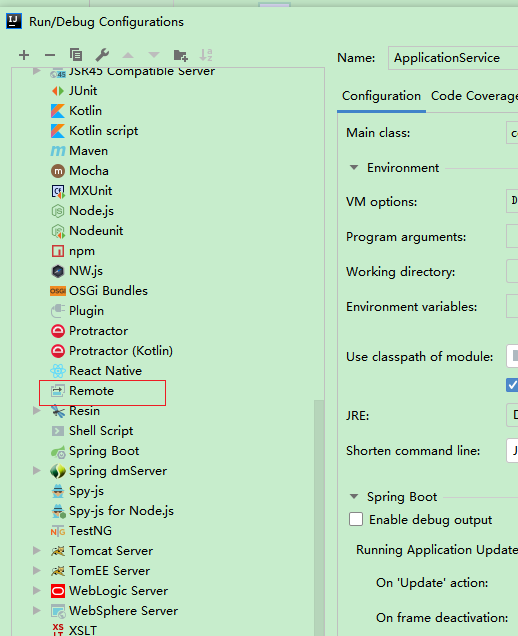Open edit defaults wrench icon
The image size is (518, 636).
tap(102, 55)
